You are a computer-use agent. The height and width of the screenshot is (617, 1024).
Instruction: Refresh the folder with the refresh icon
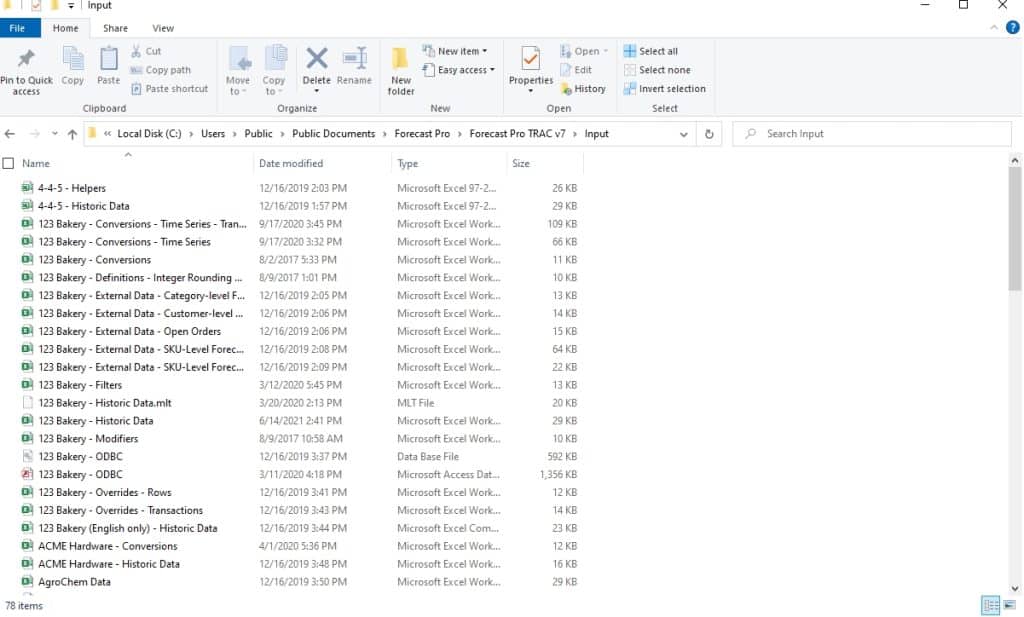(710, 133)
